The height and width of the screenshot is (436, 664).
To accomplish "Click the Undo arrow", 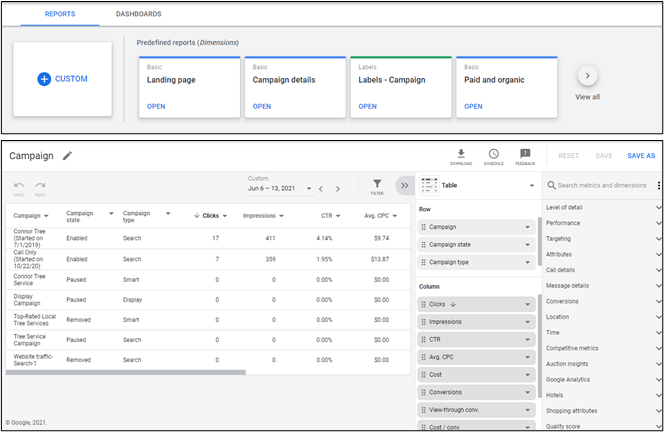I will [x=19, y=185].
